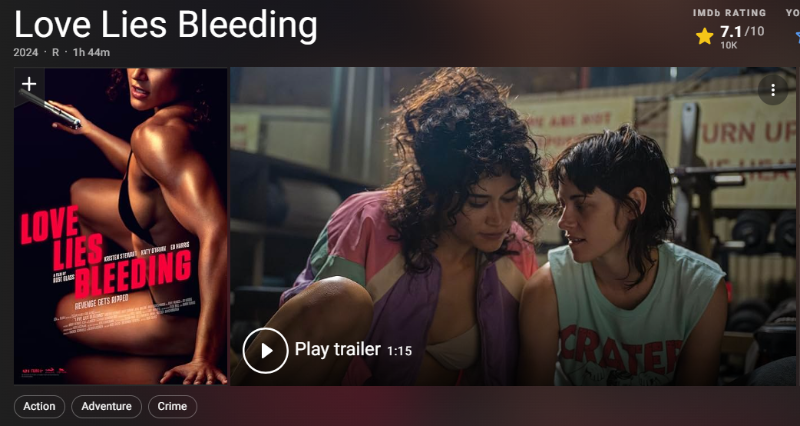Click the 1h 44m runtime text
This screenshot has height=426, width=800.
coord(91,53)
